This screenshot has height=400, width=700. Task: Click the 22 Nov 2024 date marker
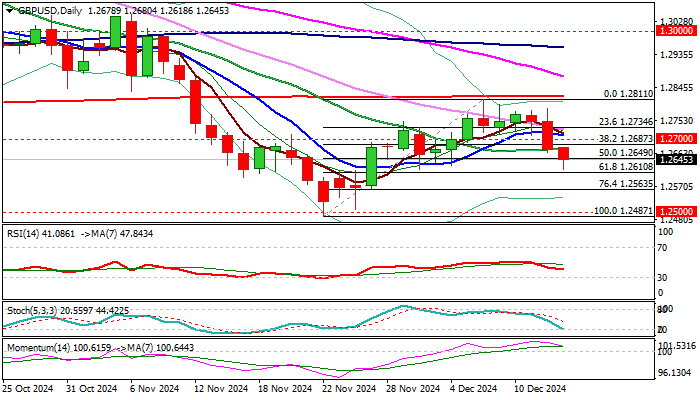pos(350,389)
